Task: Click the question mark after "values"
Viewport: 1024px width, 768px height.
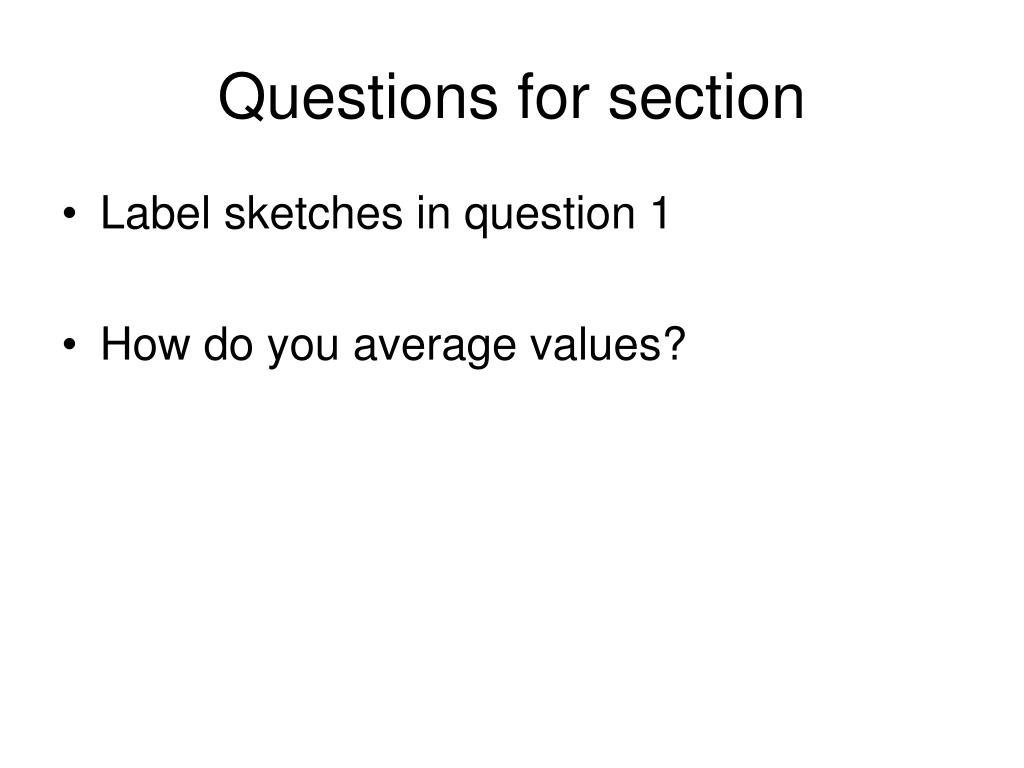Action: click(675, 344)
